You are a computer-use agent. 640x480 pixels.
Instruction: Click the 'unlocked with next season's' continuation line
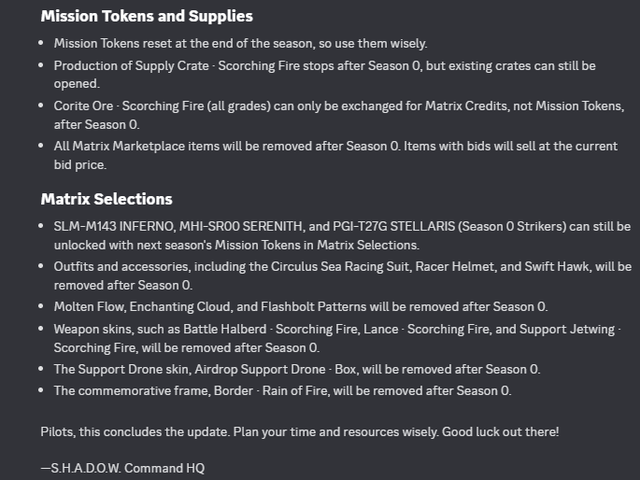[236, 244]
